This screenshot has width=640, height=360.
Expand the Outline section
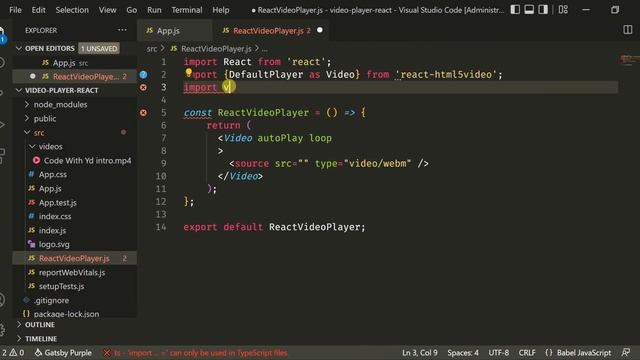click(x=40, y=325)
